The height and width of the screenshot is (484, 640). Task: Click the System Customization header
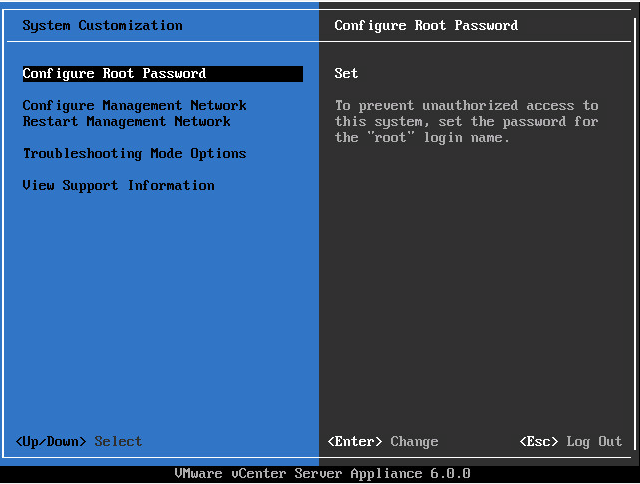(x=102, y=26)
